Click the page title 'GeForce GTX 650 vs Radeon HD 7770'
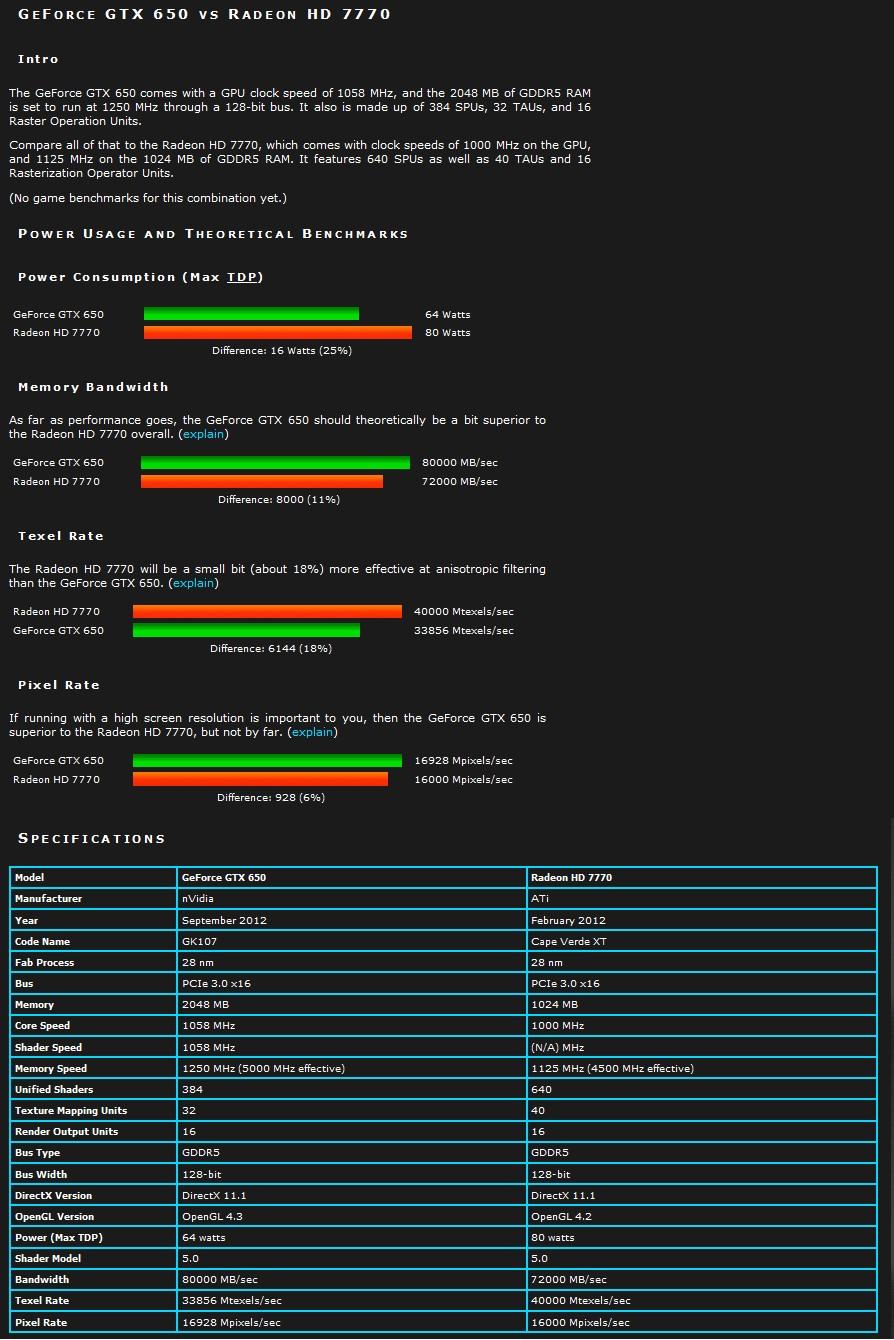Viewport: 894px width, 1340px height. coord(205,15)
